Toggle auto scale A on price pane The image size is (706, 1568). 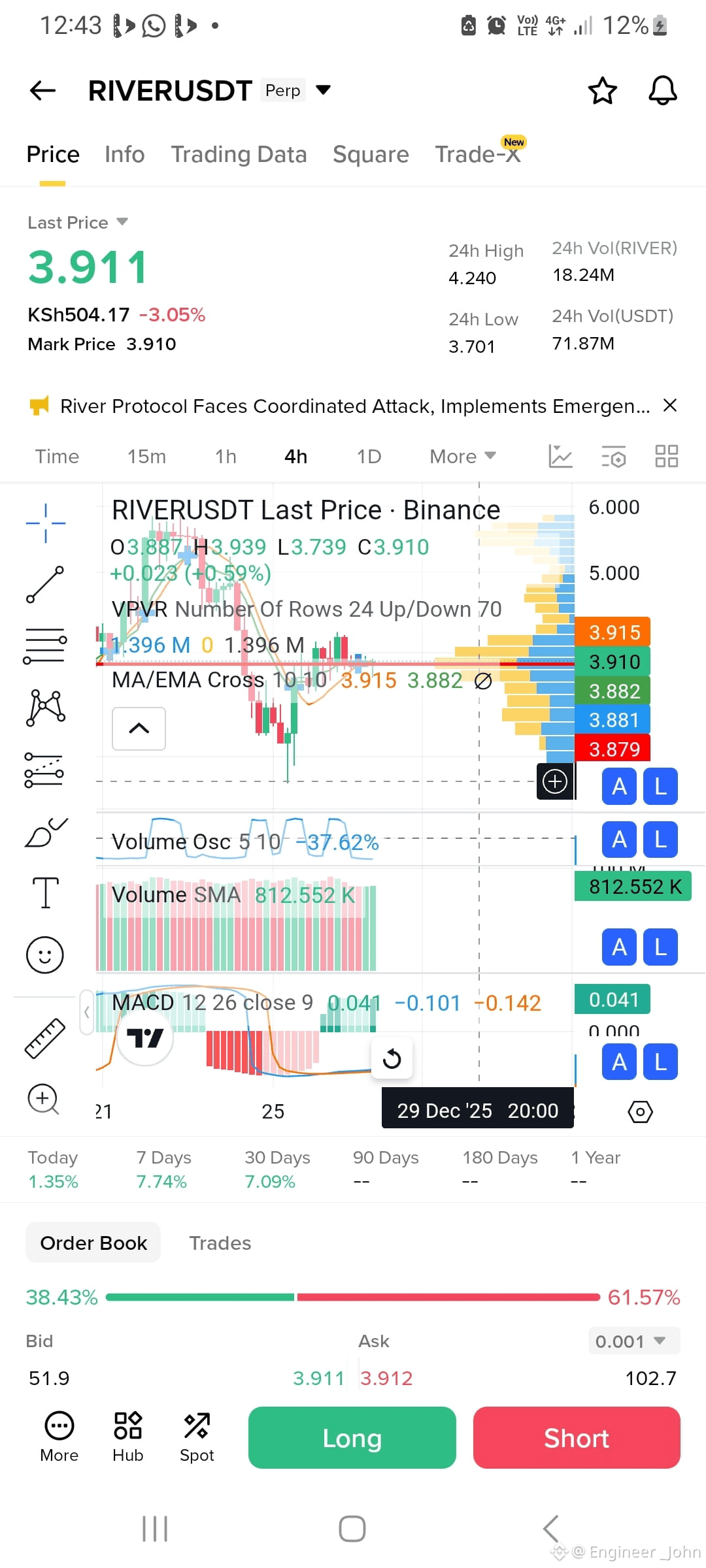pyautogui.click(x=619, y=787)
